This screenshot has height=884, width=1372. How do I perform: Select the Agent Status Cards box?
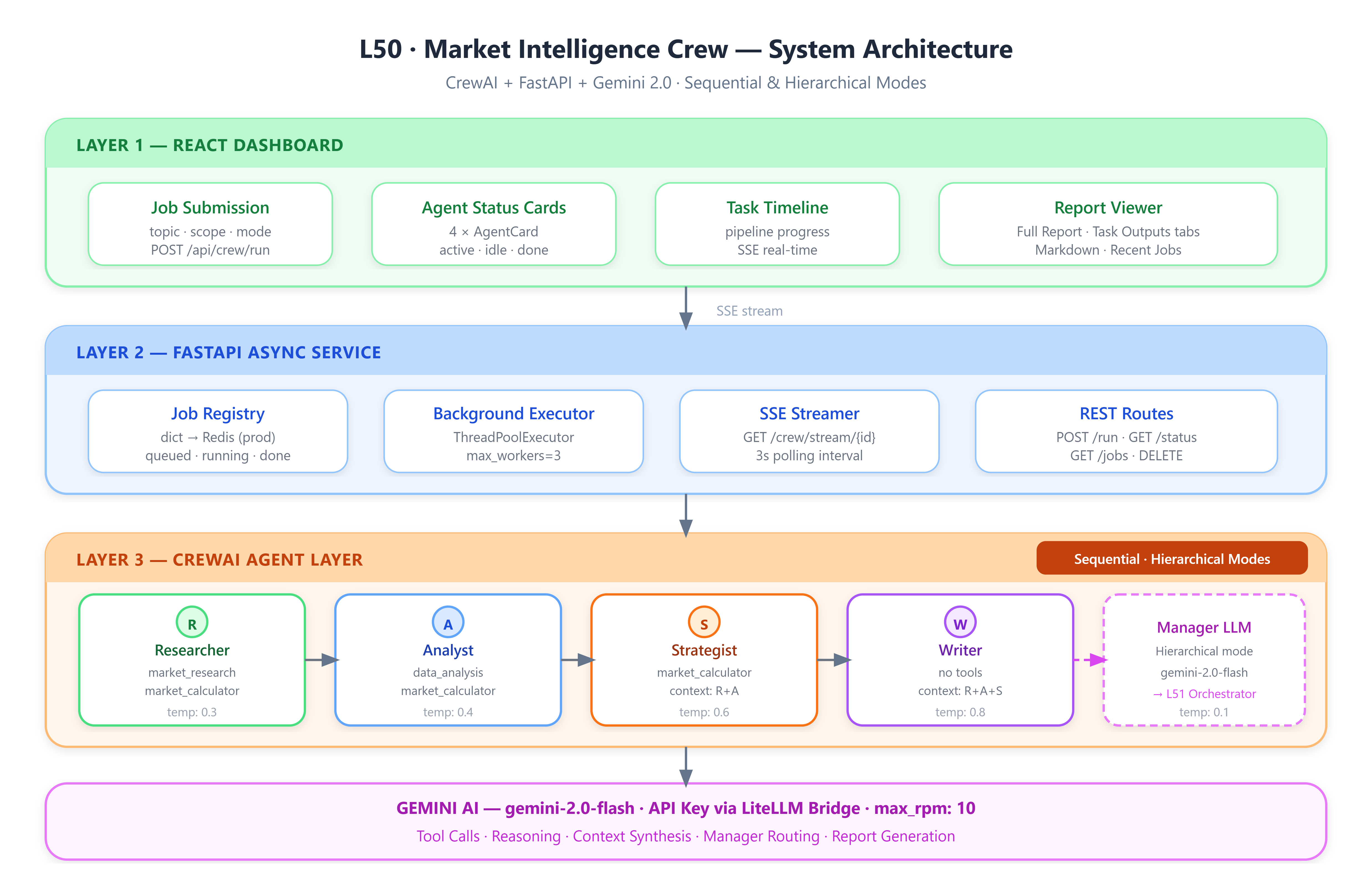coord(494,224)
